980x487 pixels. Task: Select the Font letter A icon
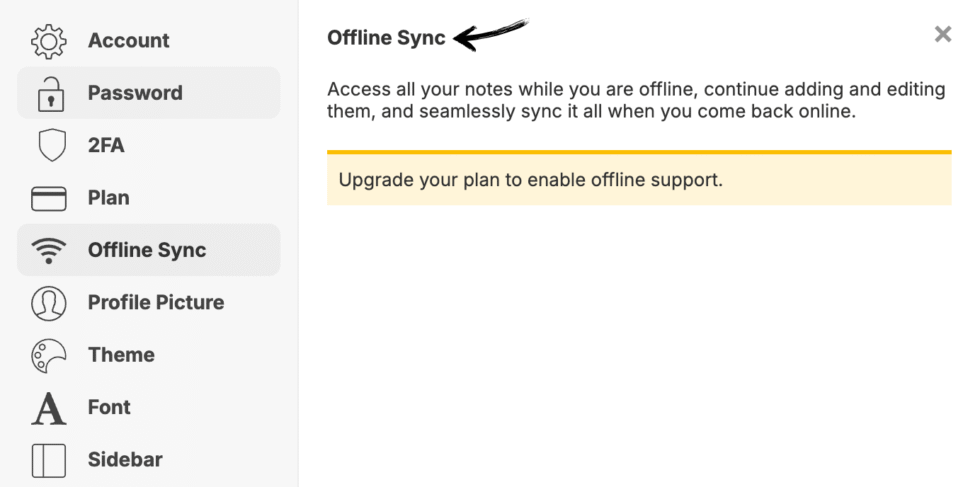pyautogui.click(x=49, y=408)
